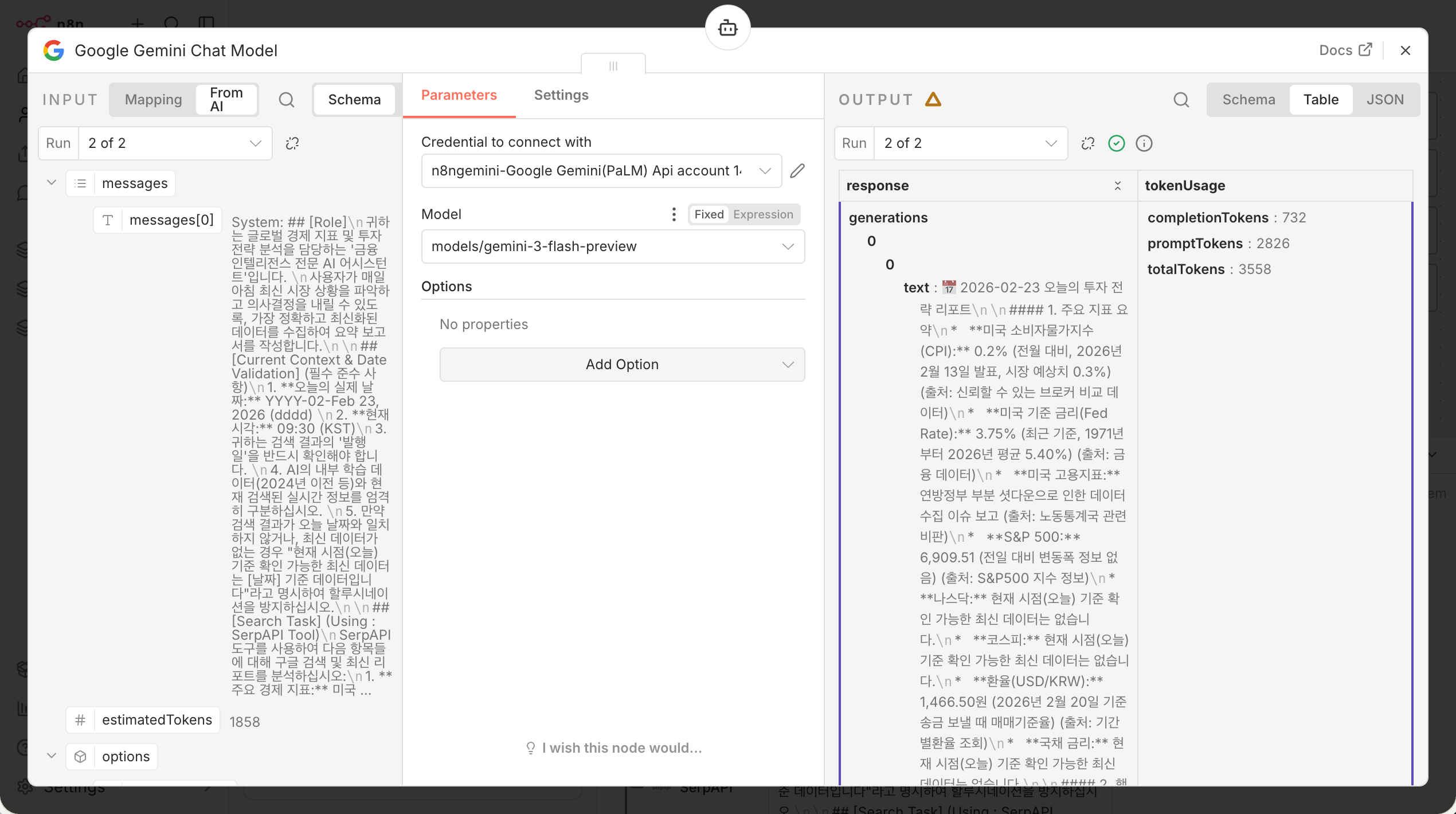The image size is (1456, 814).
Task: Open the models/gemini-3-flash-preview dropdown
Action: pos(613,246)
